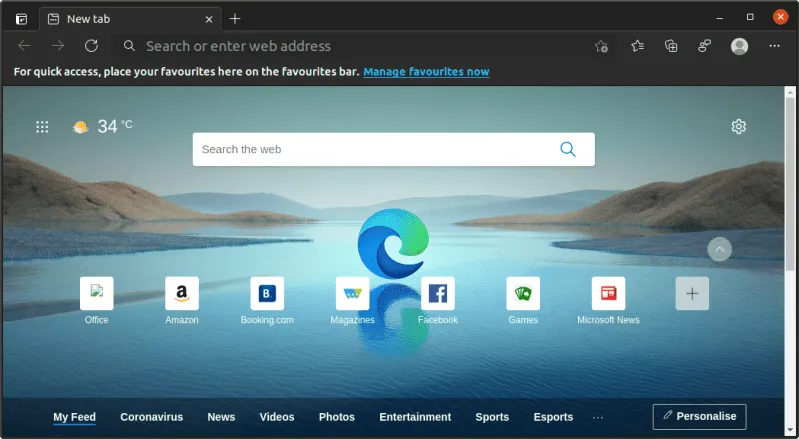Click the Personalise button
Screen dimensions: 799x439
pos(699,416)
